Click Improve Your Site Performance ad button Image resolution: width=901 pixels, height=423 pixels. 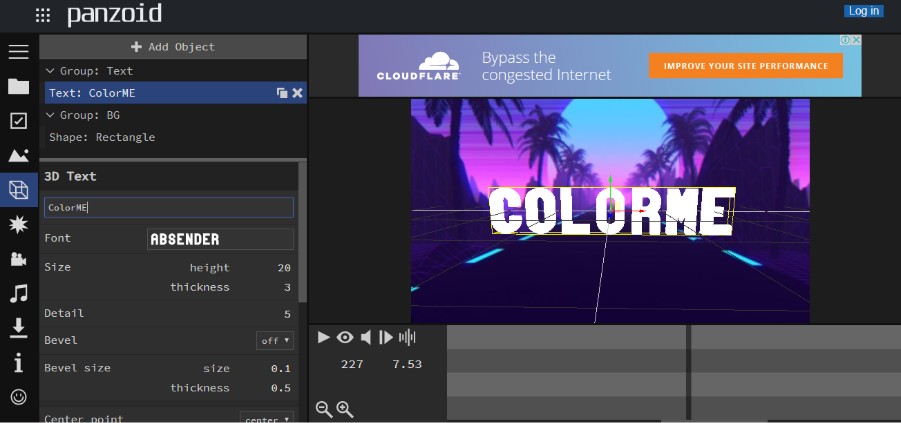(746, 66)
